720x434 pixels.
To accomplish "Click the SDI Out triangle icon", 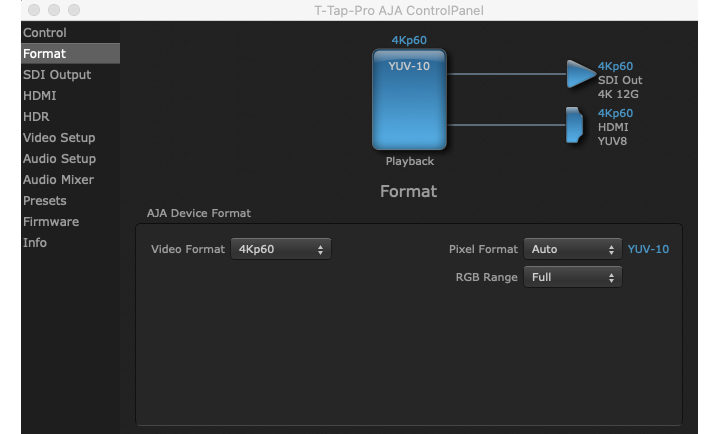I will click(579, 74).
